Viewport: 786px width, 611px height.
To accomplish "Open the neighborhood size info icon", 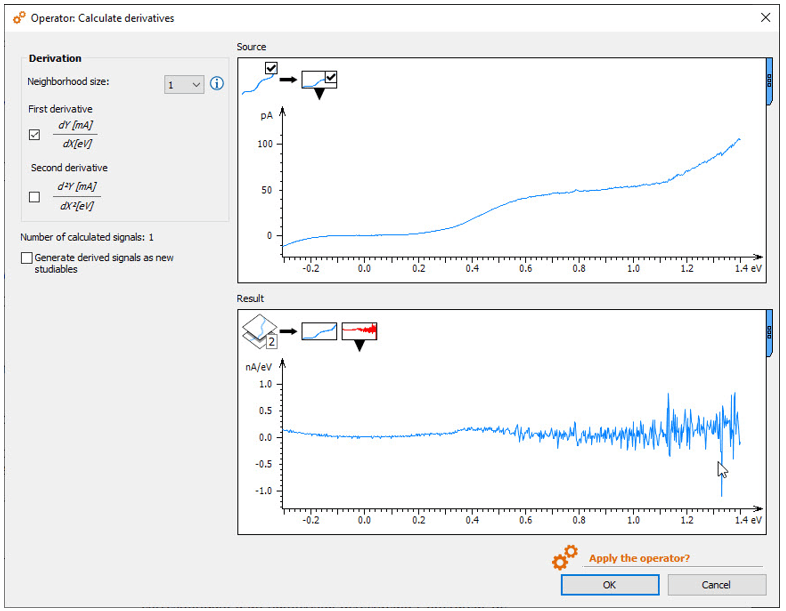I will point(217,83).
